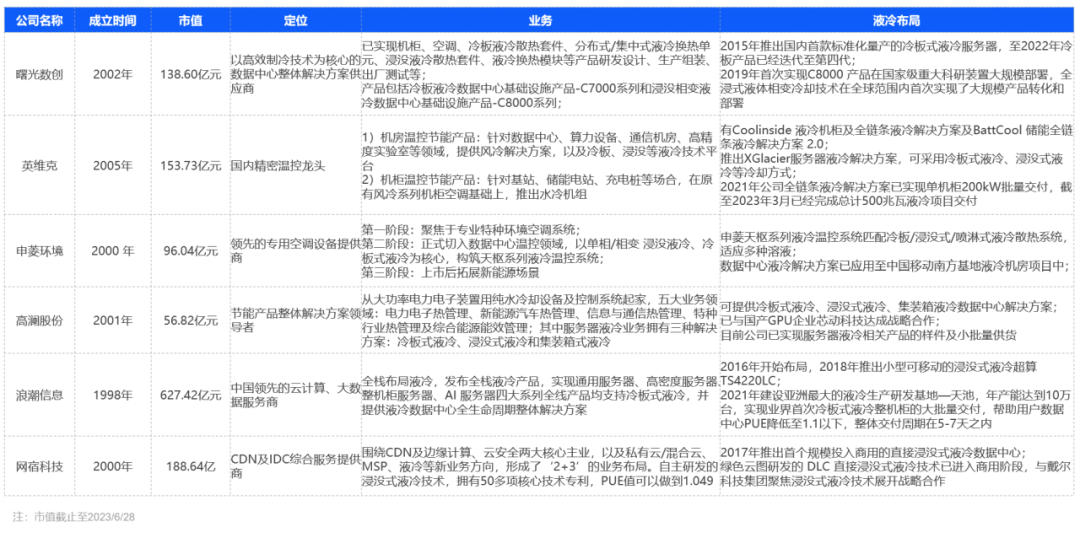The image size is (1080, 538).
Task: Click the positioning cell 国内精密温控龙头
Action: (x=276, y=165)
